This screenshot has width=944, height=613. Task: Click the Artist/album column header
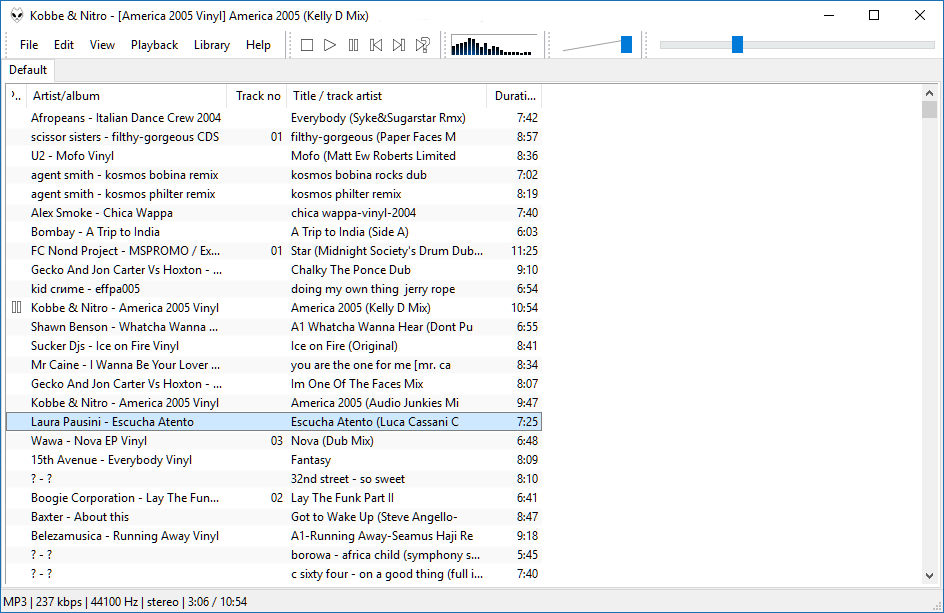(125, 96)
